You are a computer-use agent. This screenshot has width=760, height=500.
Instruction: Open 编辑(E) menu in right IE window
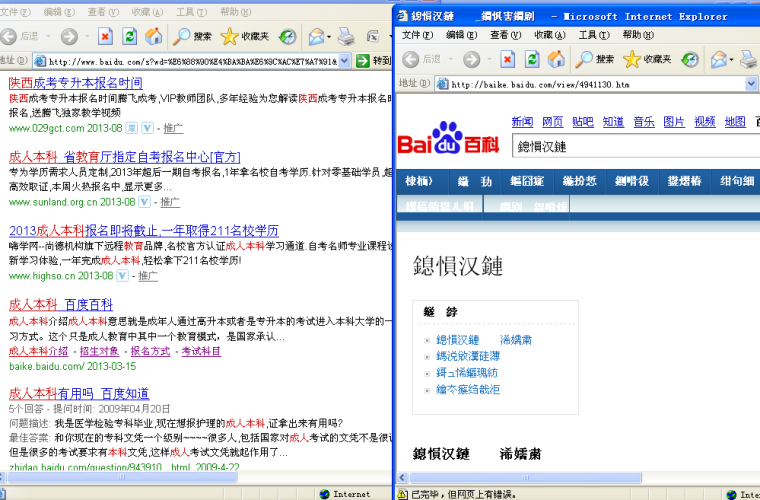click(461, 35)
